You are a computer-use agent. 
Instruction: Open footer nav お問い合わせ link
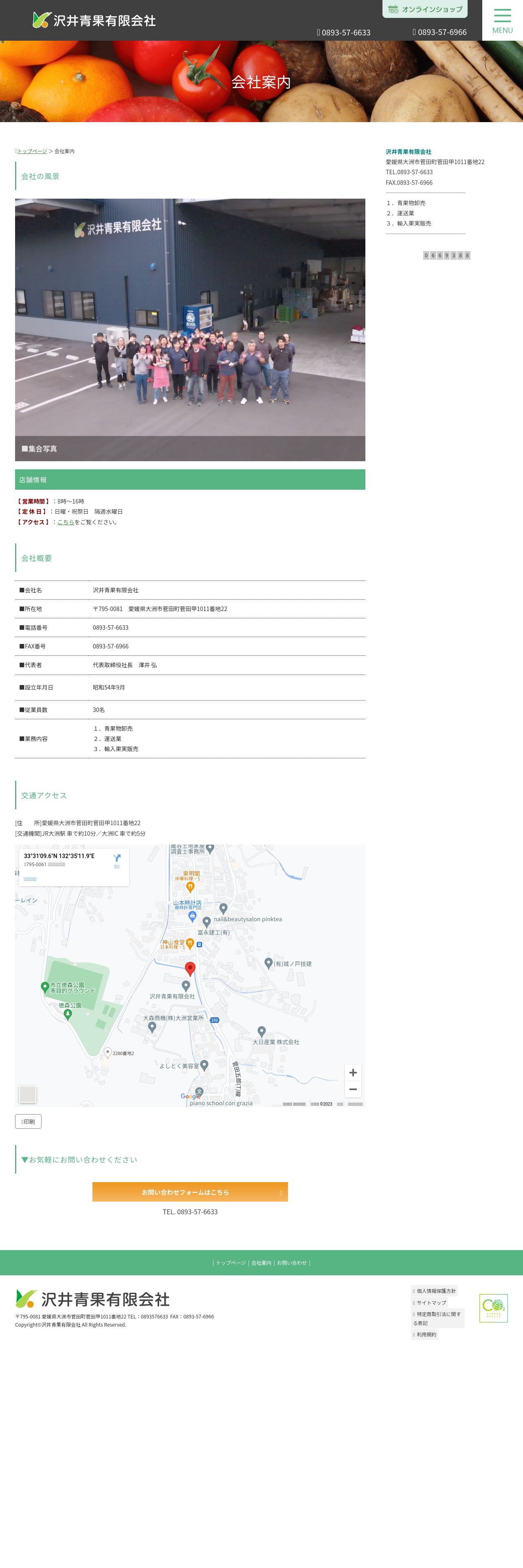pyautogui.click(x=292, y=1262)
